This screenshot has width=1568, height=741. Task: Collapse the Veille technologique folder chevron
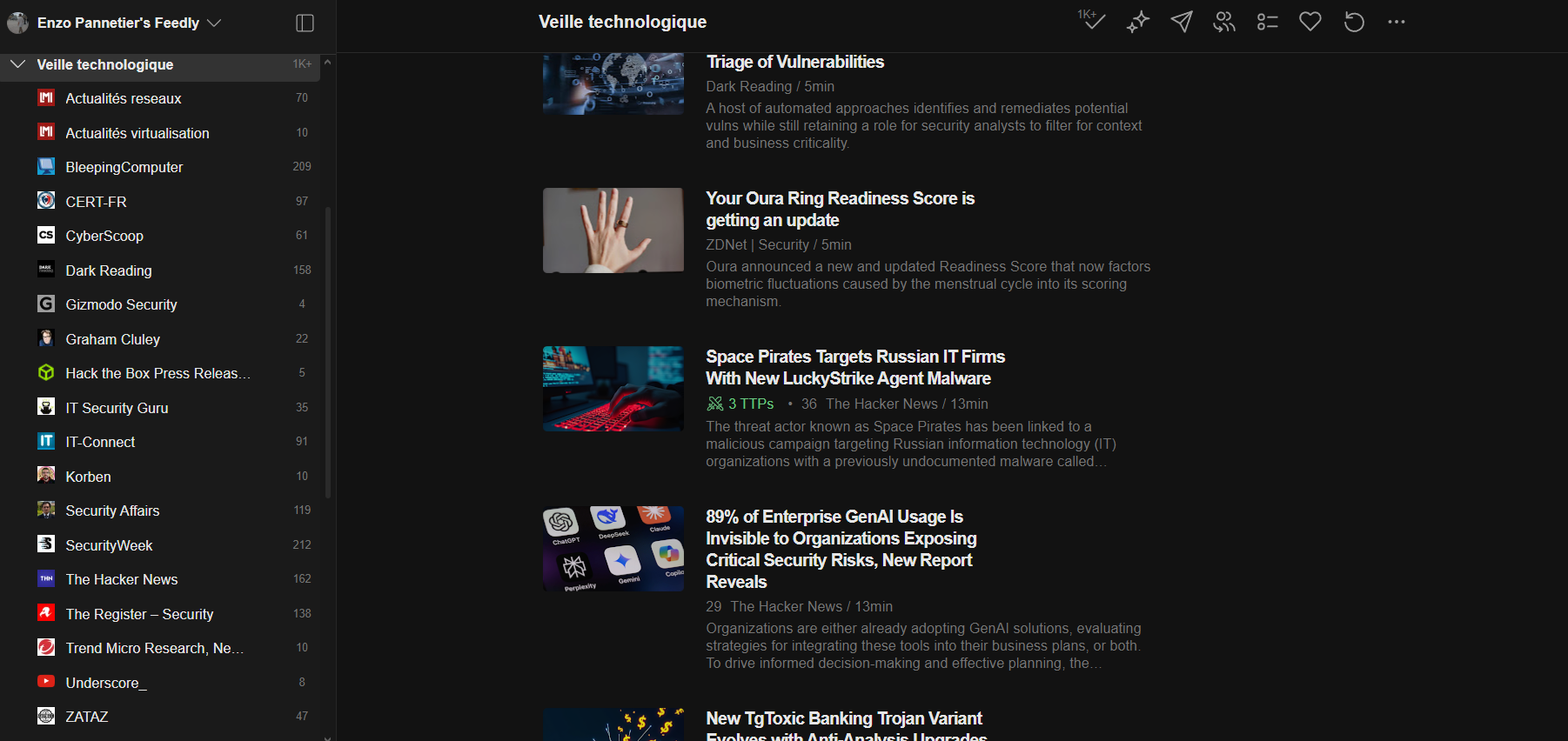coord(17,64)
